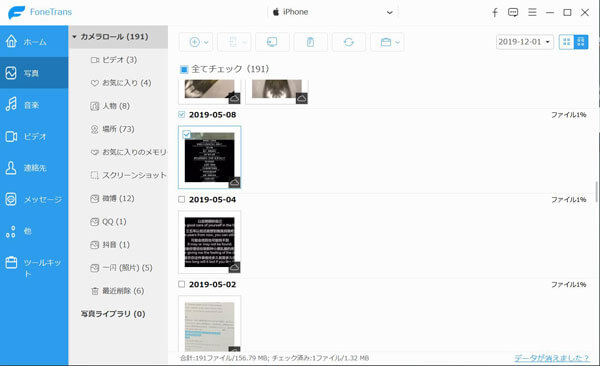Click ファイル1% label for 2019-05-08
The height and width of the screenshot is (366, 600).
(569, 115)
